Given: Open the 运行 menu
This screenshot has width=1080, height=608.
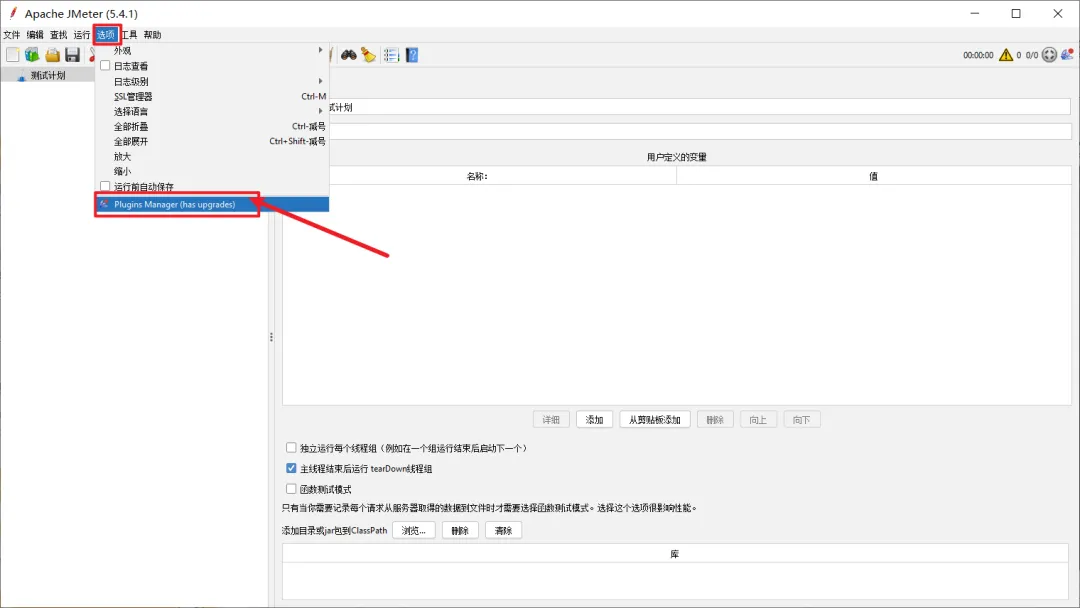Looking at the screenshot, I should (82, 34).
